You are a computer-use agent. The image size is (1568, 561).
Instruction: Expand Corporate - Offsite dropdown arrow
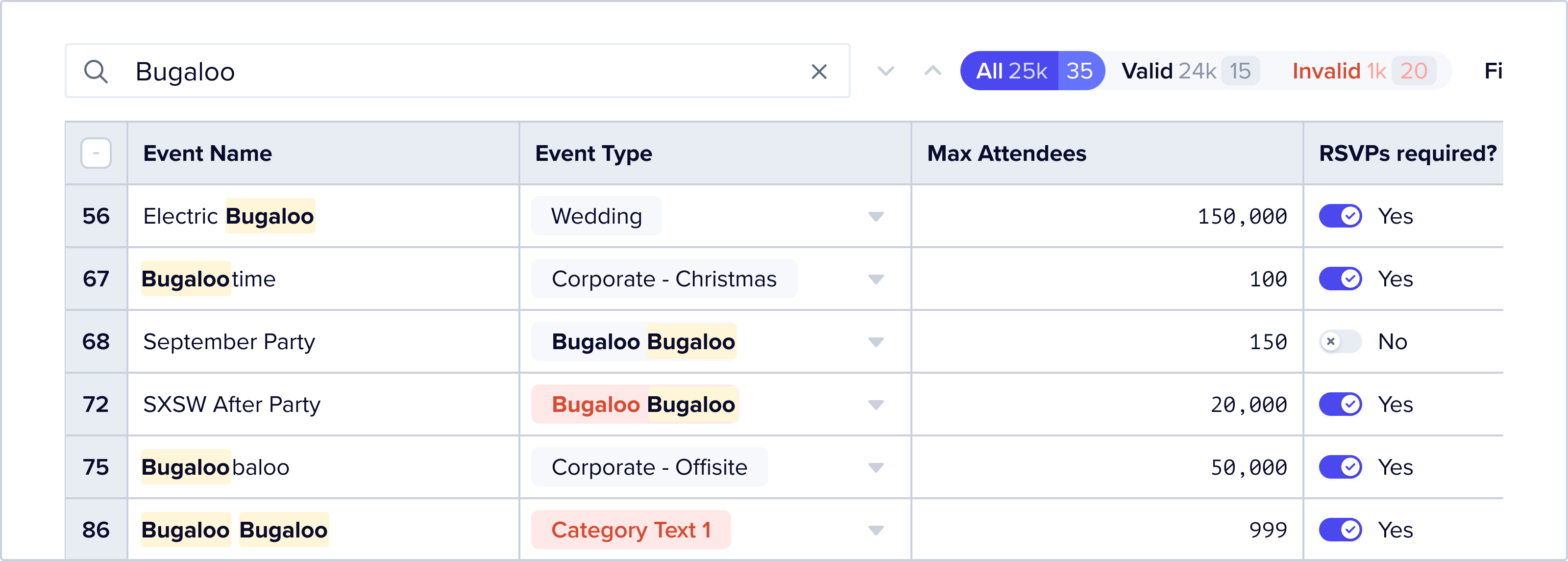pos(875,467)
